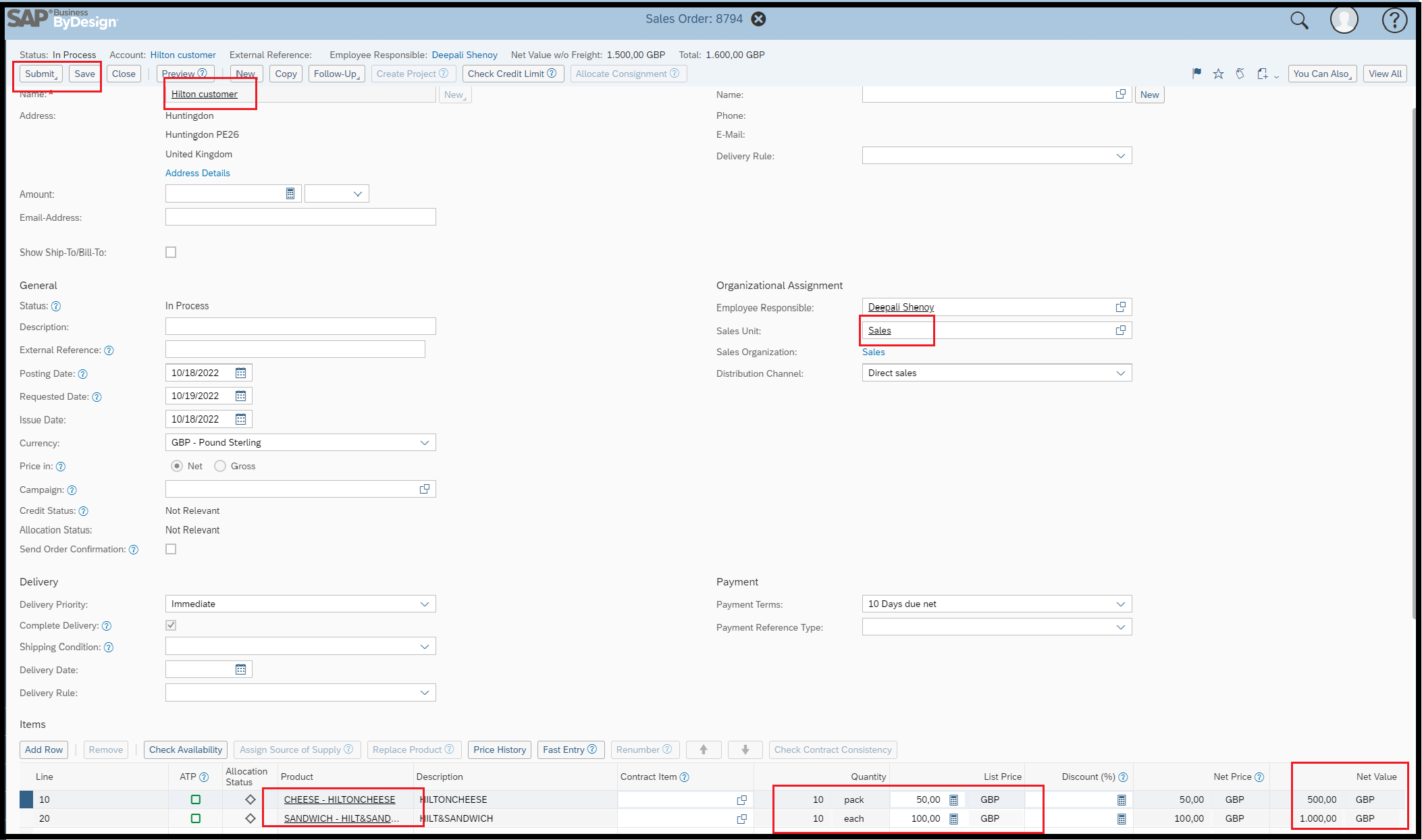Open Employee Responsible value help icon
1422x840 pixels.
point(1121,307)
